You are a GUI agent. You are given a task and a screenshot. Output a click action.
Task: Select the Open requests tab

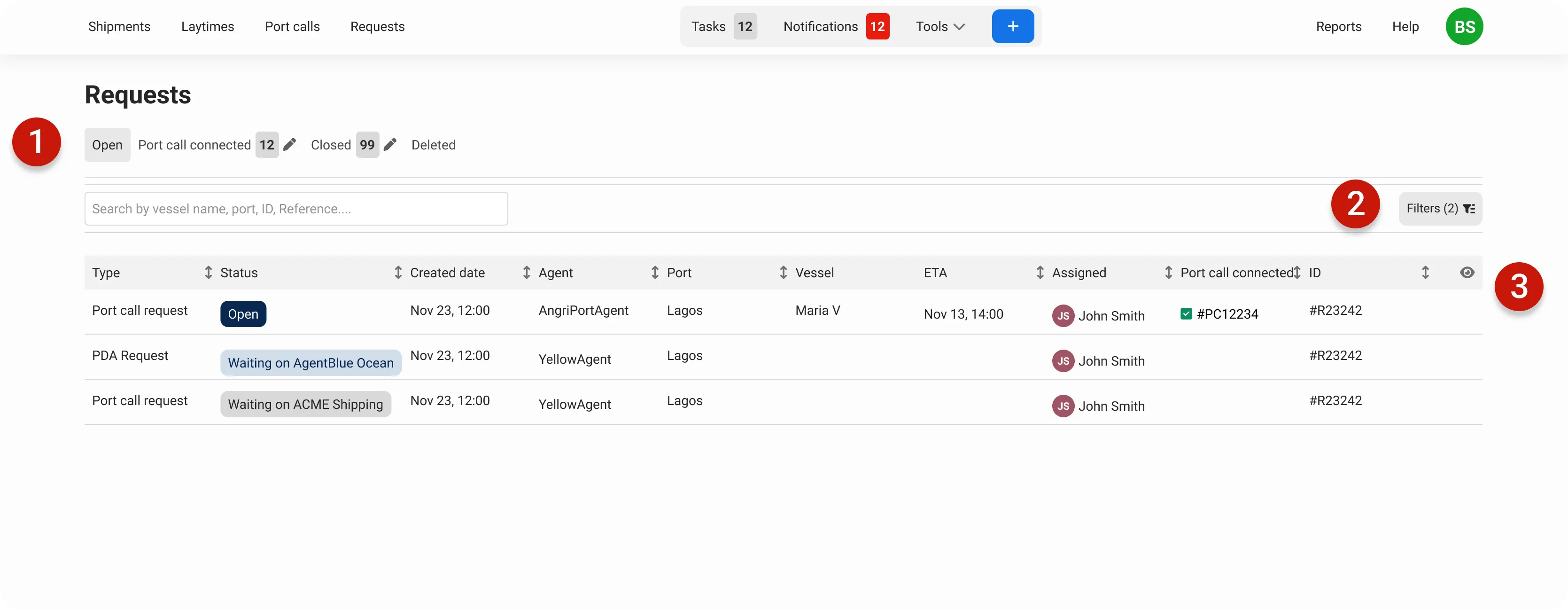[107, 144]
